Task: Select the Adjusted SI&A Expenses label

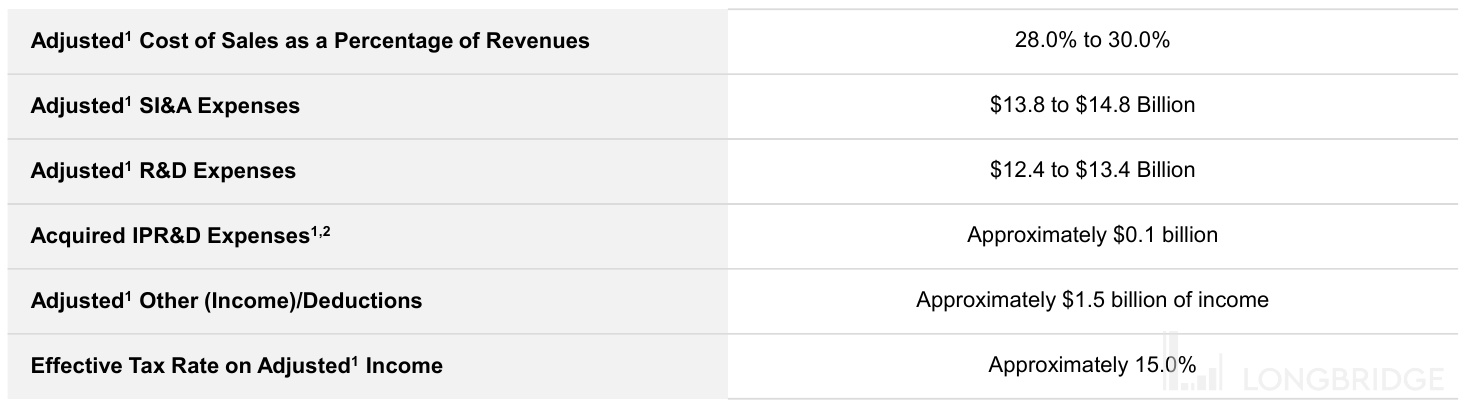Action: click(165, 105)
